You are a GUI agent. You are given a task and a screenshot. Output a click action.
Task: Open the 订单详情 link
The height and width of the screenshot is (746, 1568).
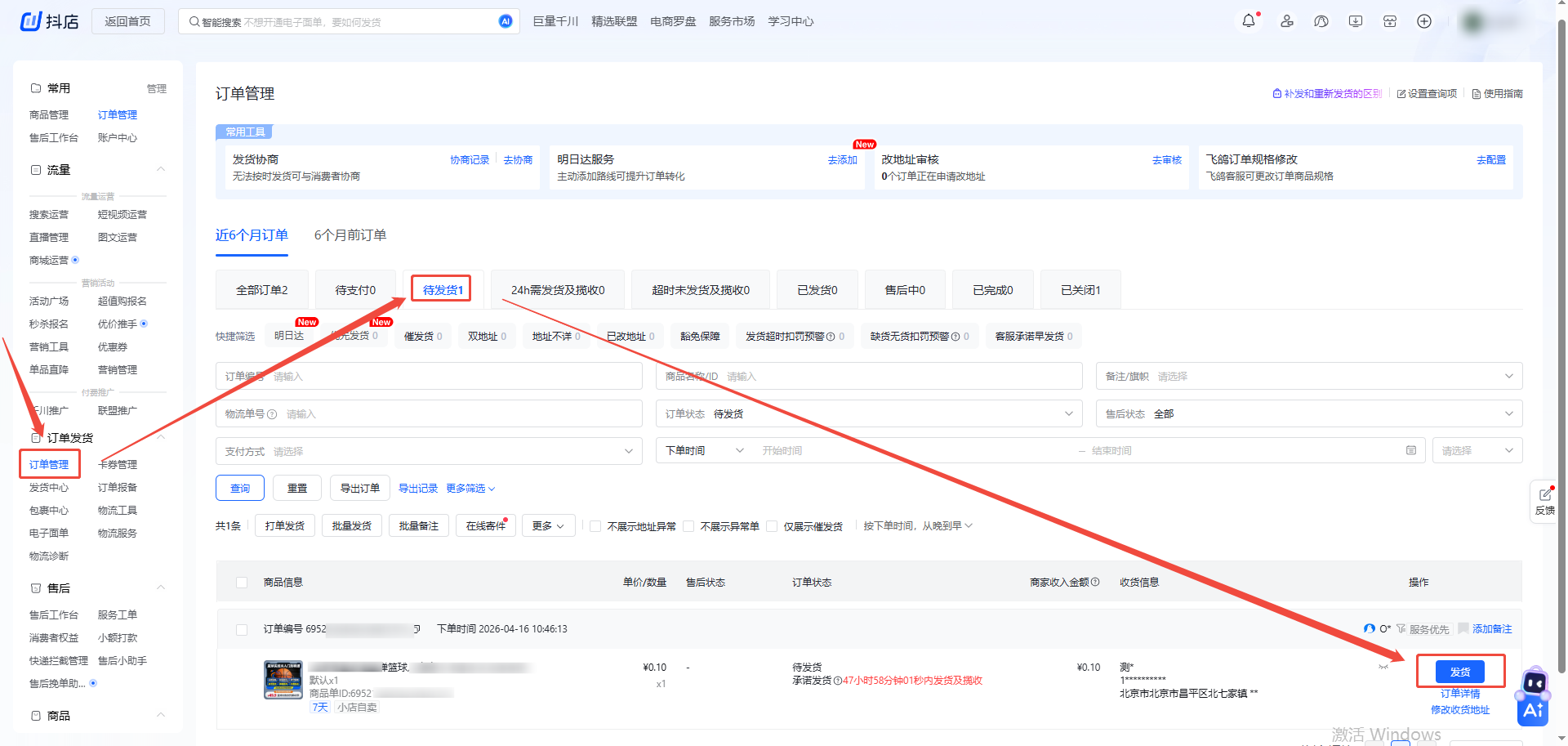[1459, 694]
